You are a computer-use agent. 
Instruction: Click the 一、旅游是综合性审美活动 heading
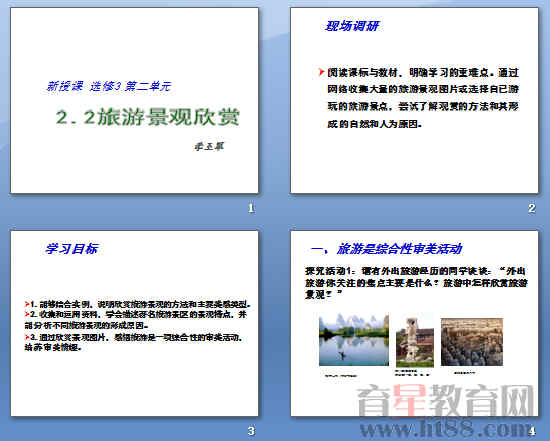click(x=386, y=249)
